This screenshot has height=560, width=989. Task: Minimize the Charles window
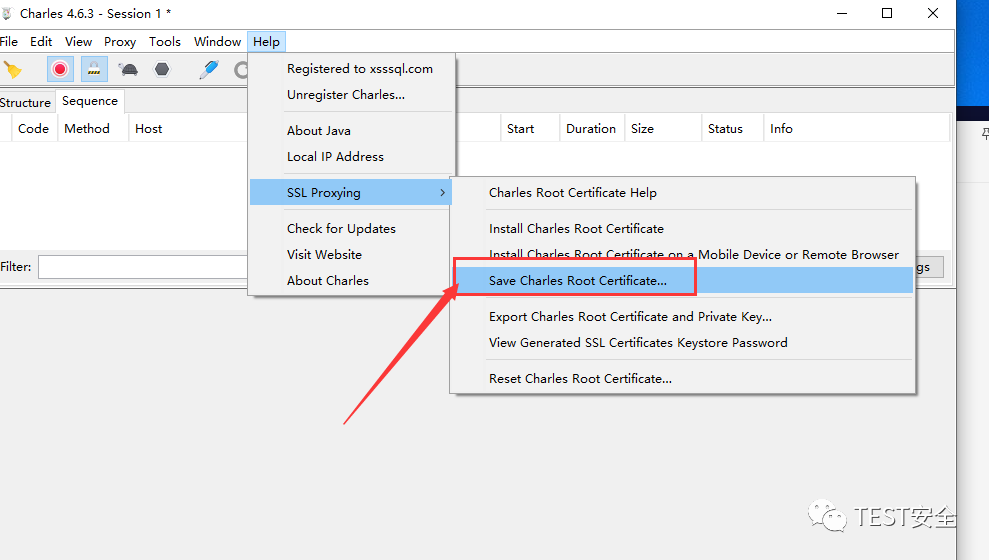[x=842, y=13]
